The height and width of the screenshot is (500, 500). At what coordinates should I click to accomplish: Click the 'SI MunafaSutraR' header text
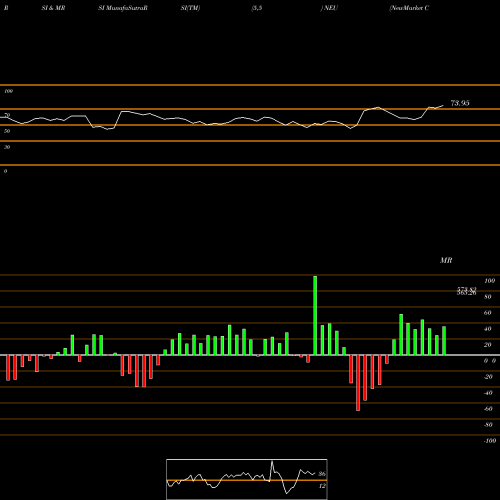(x=123, y=8)
